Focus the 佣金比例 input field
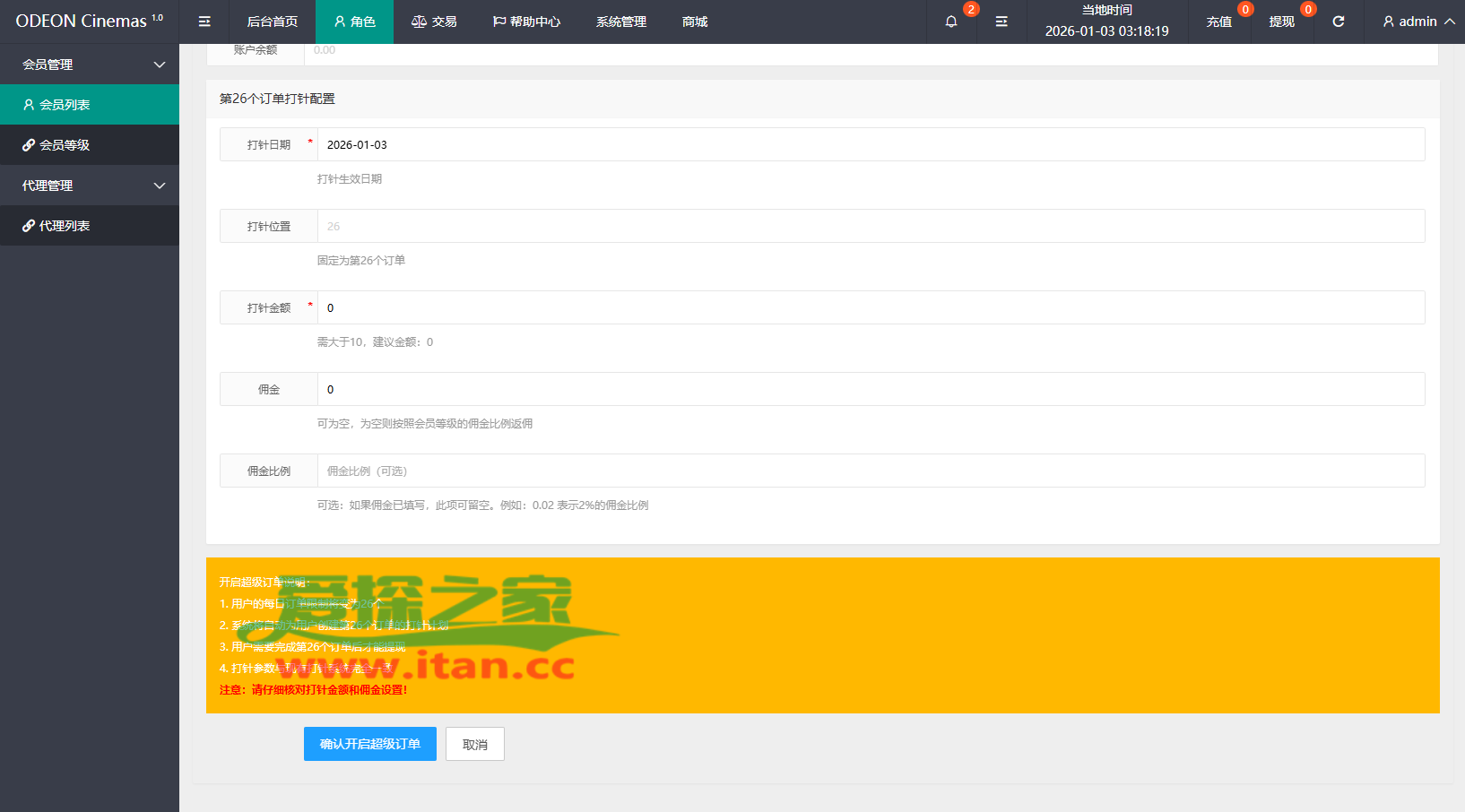This screenshot has width=1465, height=812. tap(870, 471)
